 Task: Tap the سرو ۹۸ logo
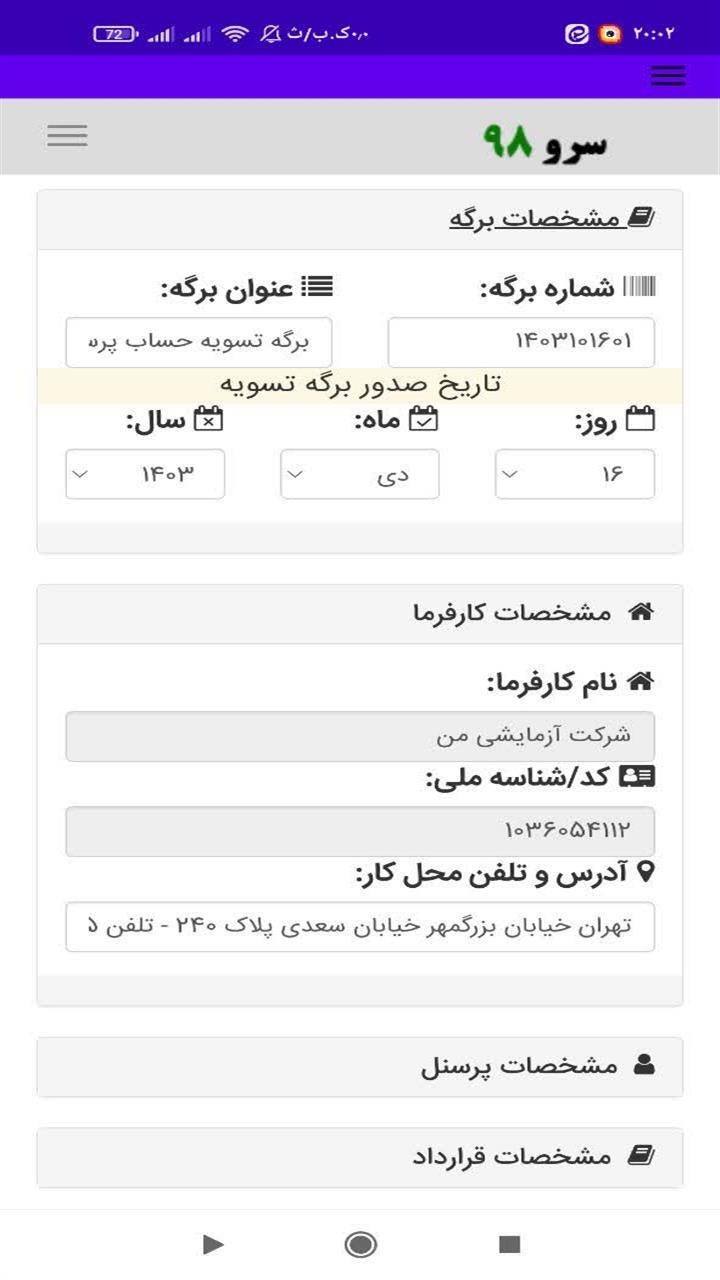545,143
